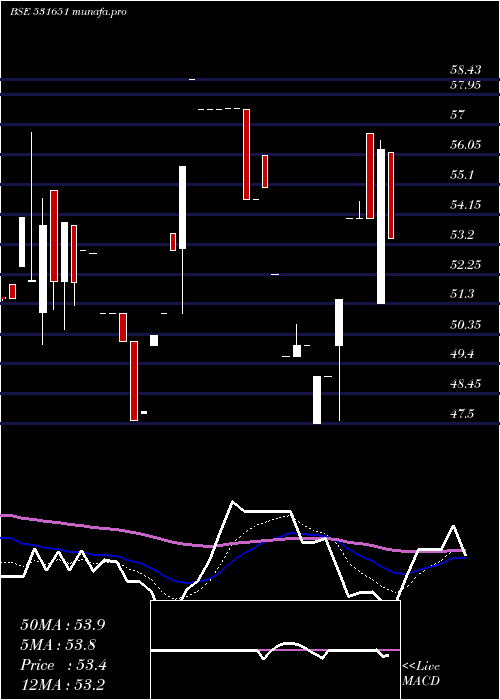This screenshot has width=500, height=700.
Task: Click inside the Live MACD inset chart
Action: (275, 650)
